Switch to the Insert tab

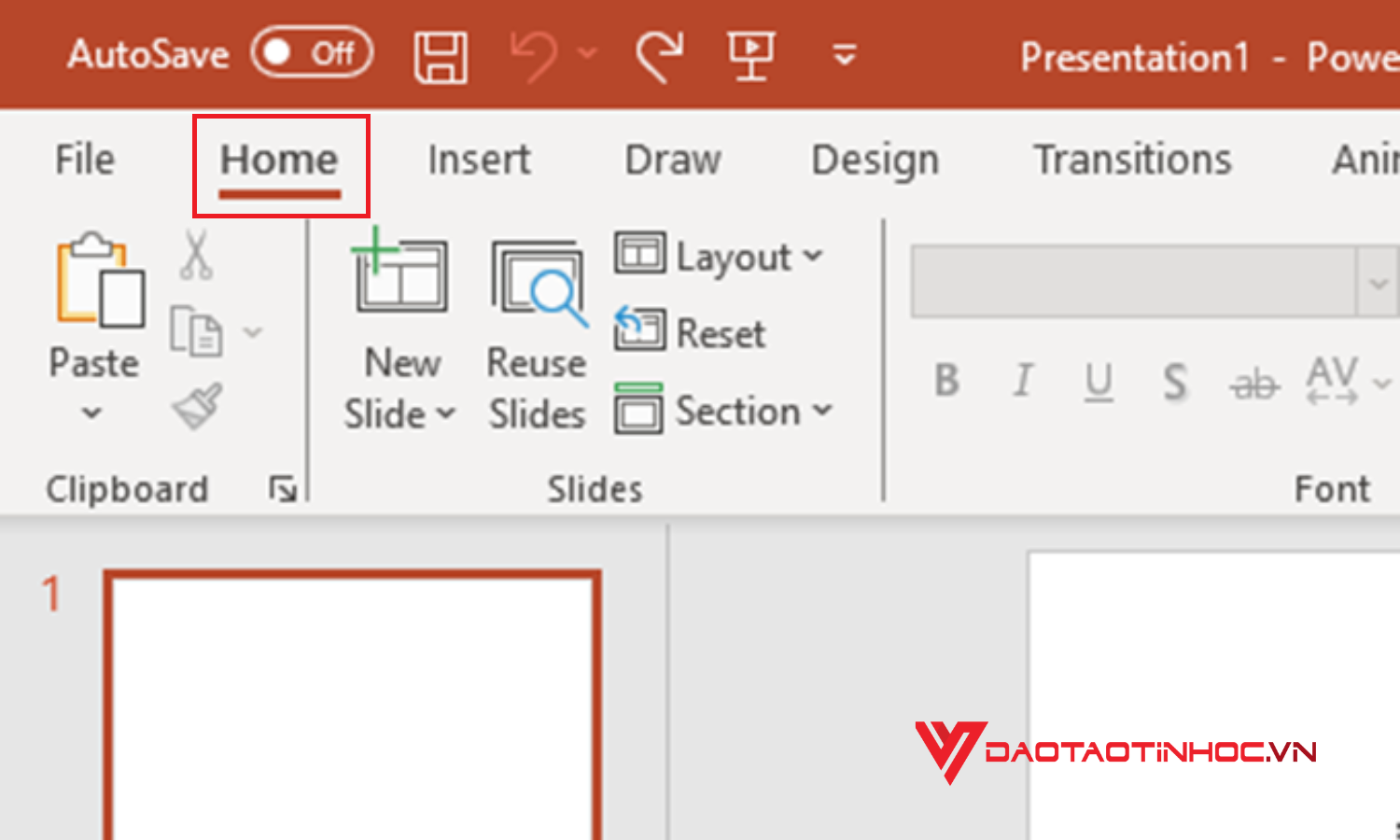[478, 160]
